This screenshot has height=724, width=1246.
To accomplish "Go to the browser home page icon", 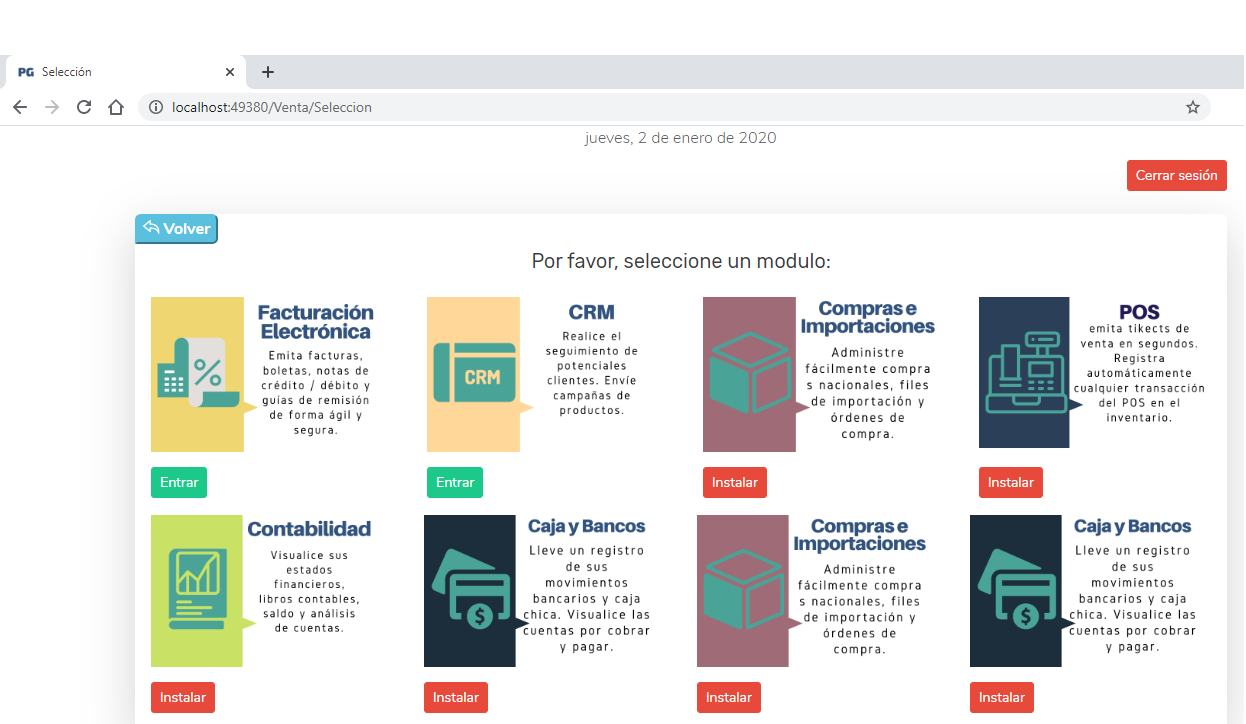I will pos(116,107).
